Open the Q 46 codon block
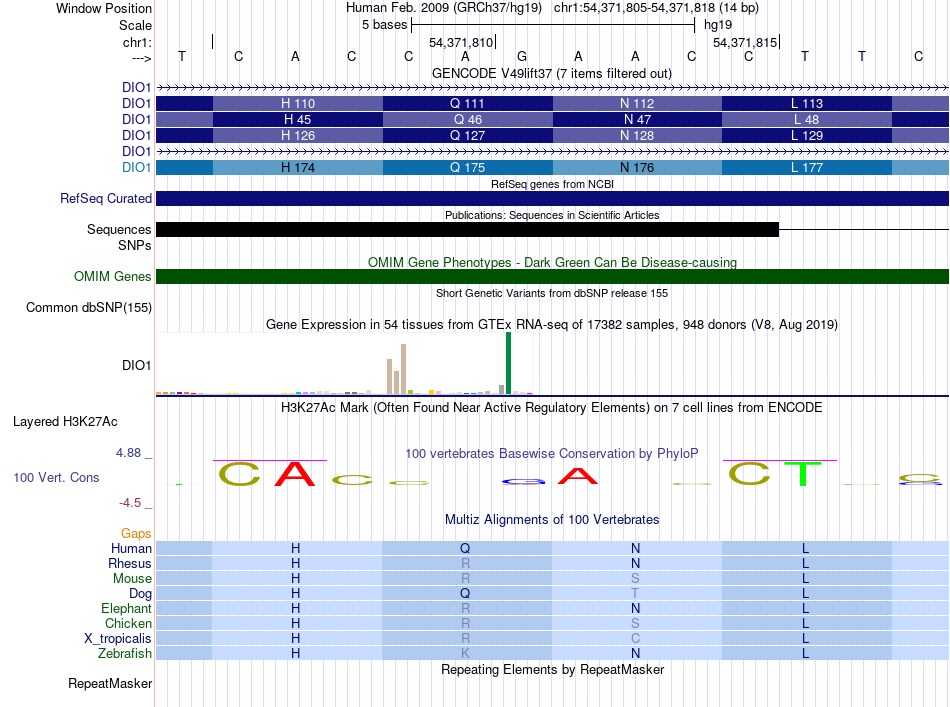Screen dimensions: 950x707 tap(468, 119)
